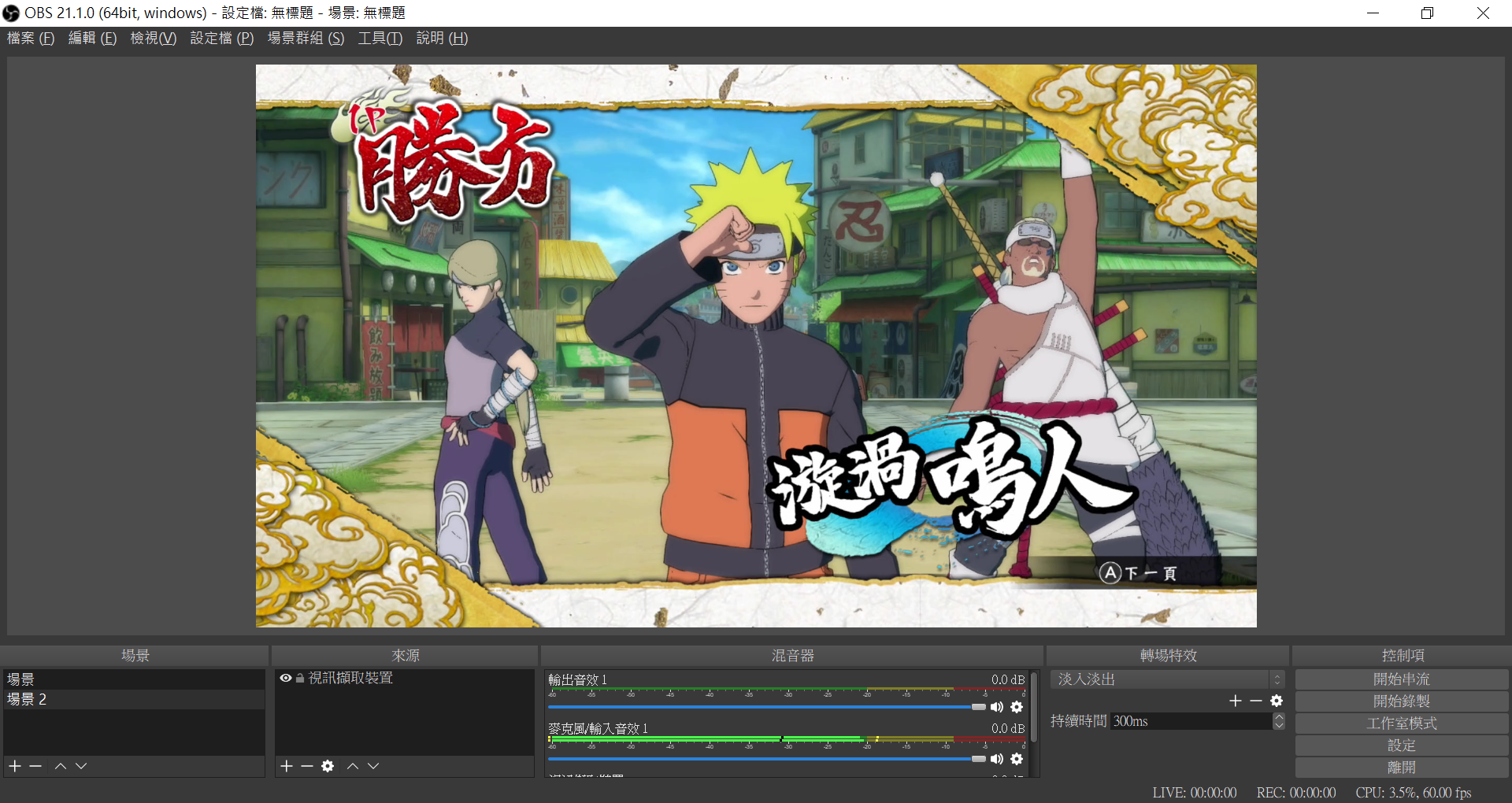Add a new scene with the plus icon
The width and height of the screenshot is (1512, 803).
pyautogui.click(x=15, y=766)
